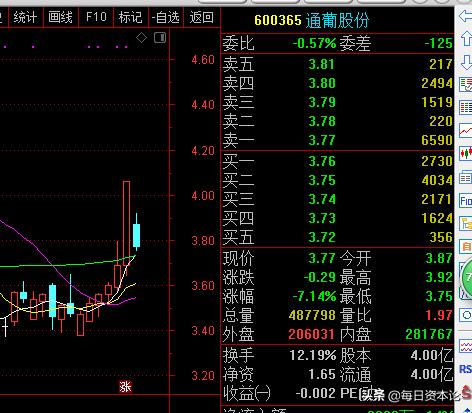Image resolution: width=472 pixels, height=413 pixels.
Task: Click the down arrow sidebar icon
Action: coord(466,62)
